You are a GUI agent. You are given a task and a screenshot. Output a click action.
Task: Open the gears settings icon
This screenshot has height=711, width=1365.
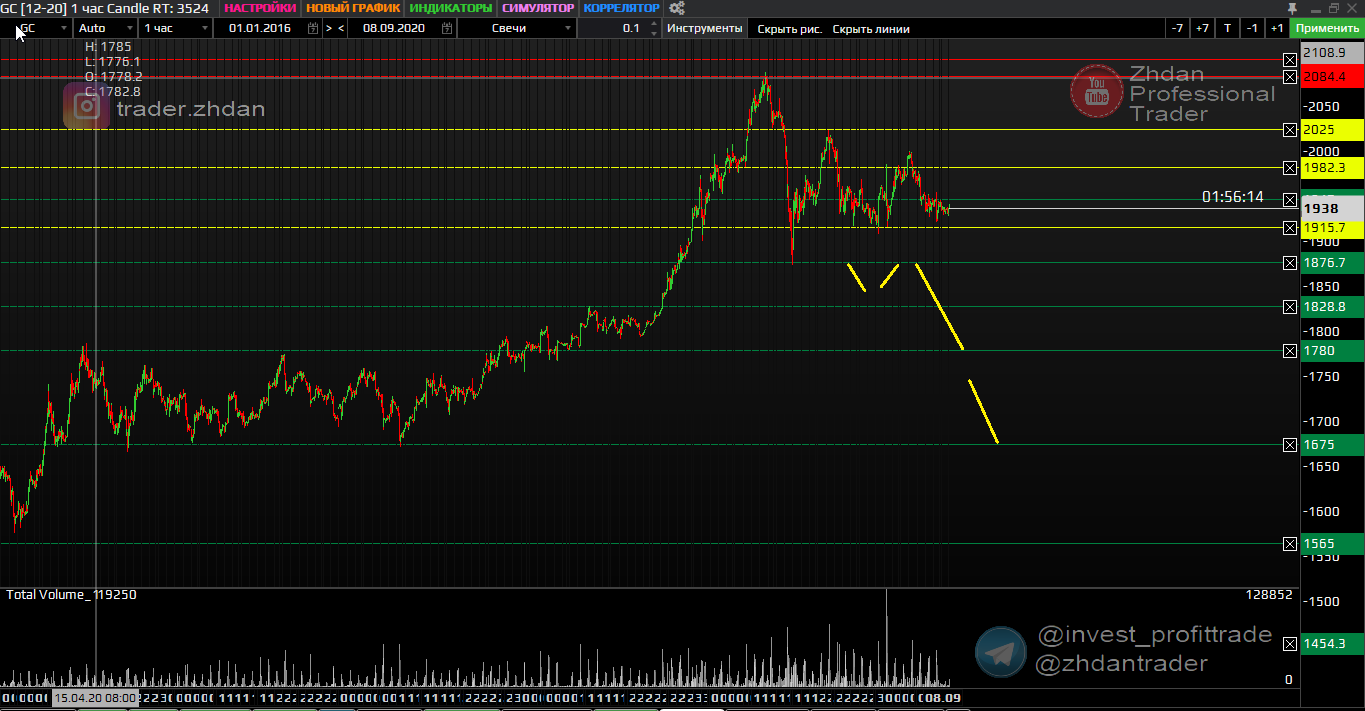[677, 8]
